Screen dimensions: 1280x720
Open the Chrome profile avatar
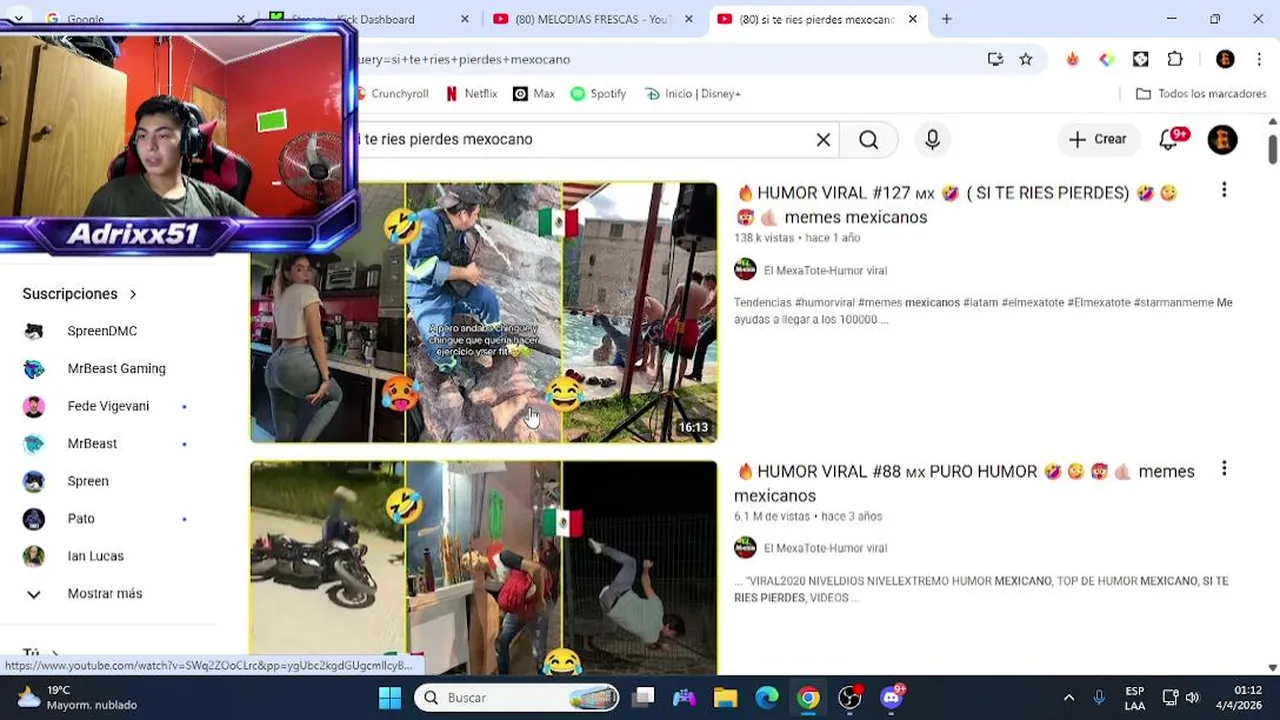1225,59
